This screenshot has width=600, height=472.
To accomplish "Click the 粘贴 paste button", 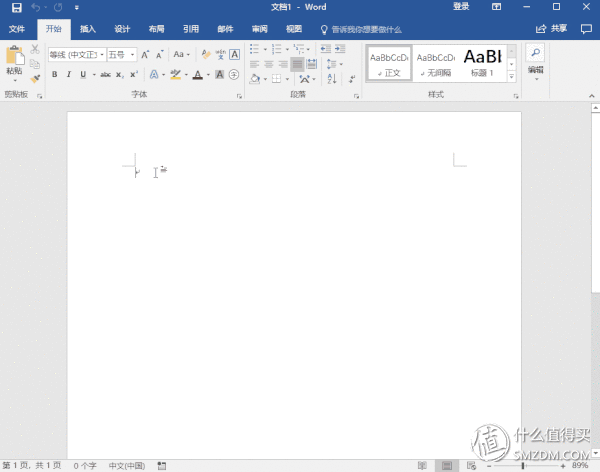I will [x=15, y=63].
